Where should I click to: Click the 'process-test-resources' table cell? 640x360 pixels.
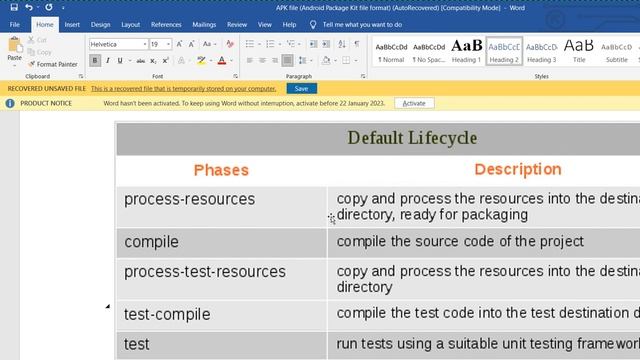(221, 279)
